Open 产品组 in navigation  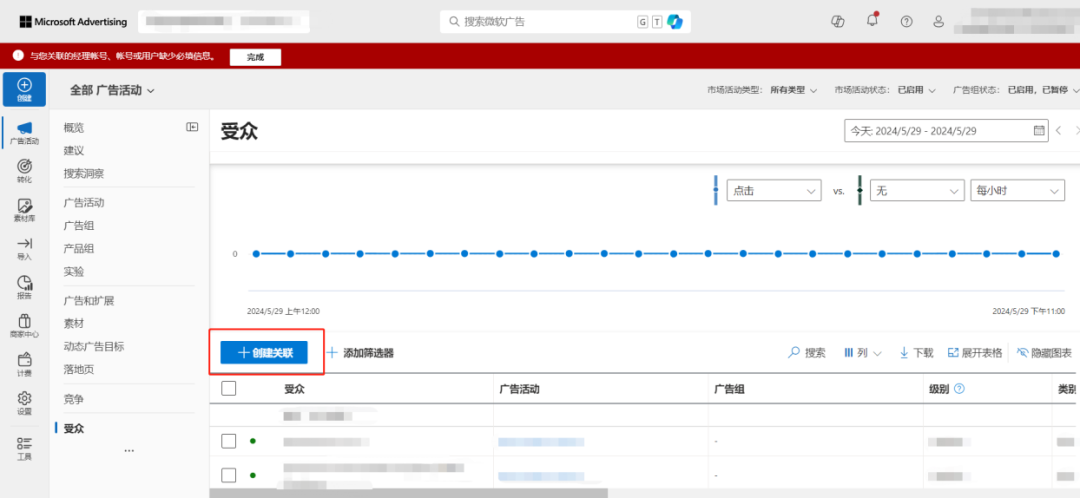79,248
